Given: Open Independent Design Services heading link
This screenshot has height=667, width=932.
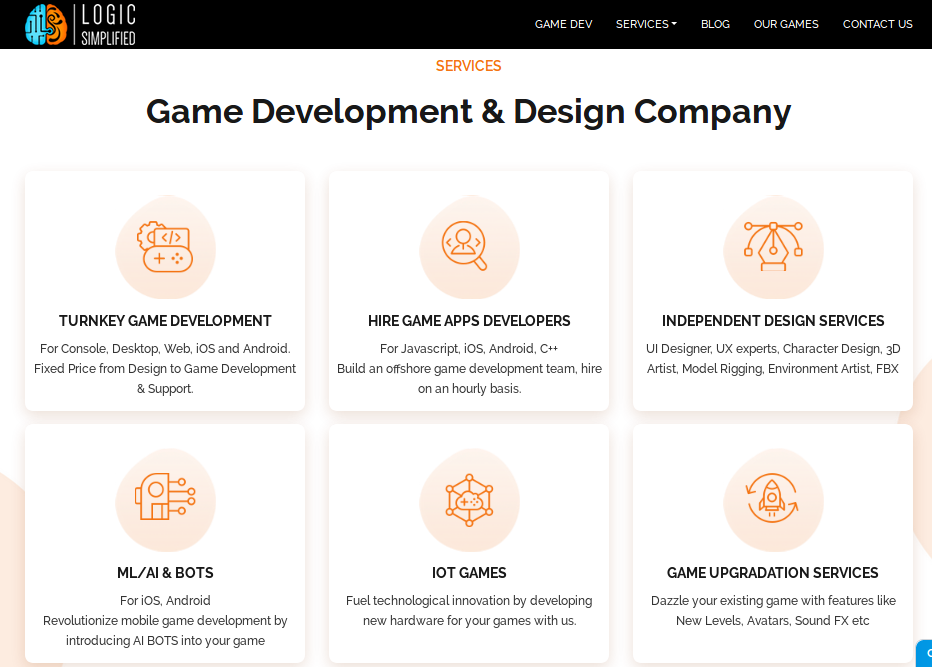Looking at the screenshot, I should [773, 321].
